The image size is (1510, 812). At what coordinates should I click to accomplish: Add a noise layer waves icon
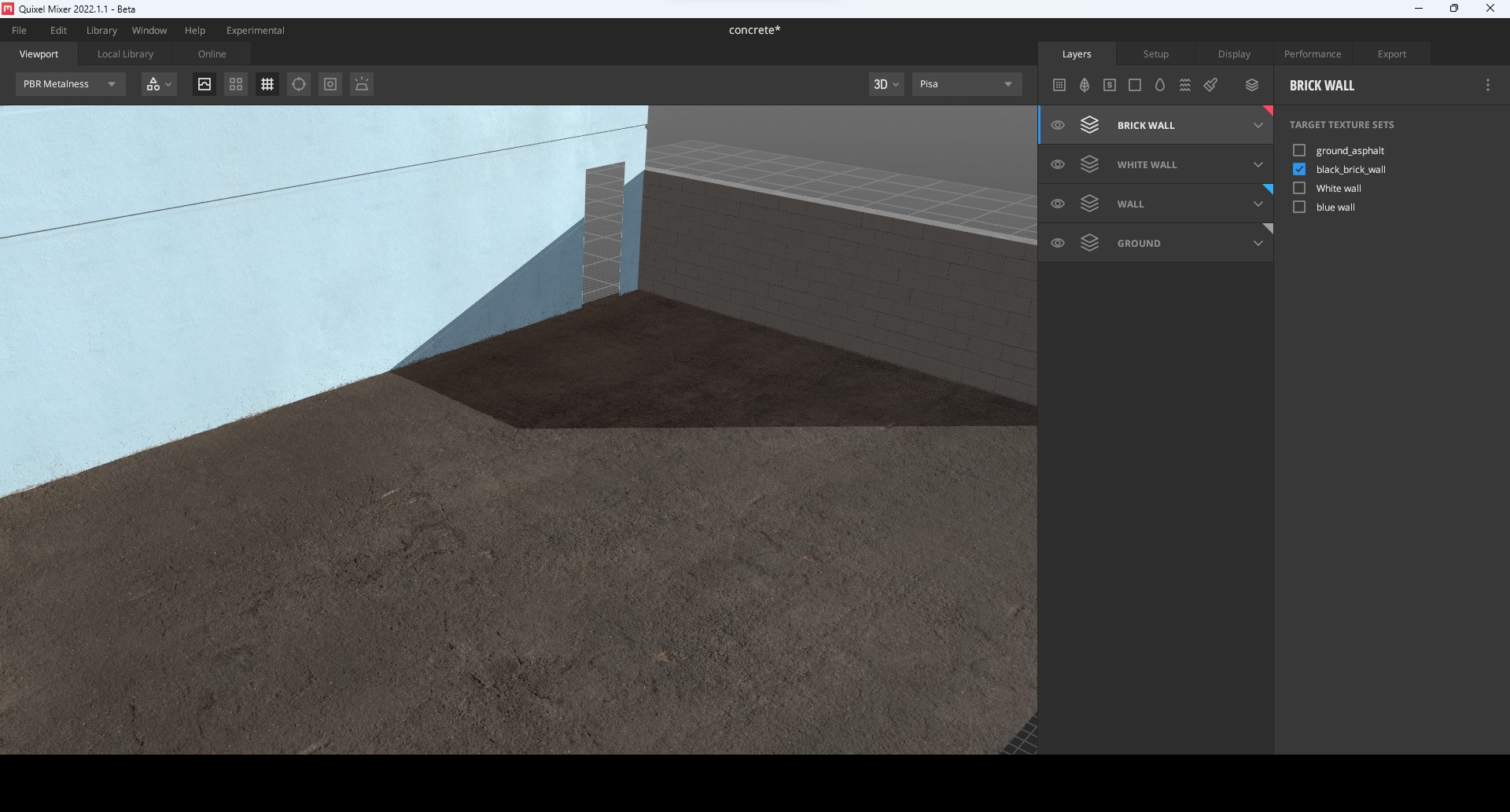coord(1185,85)
